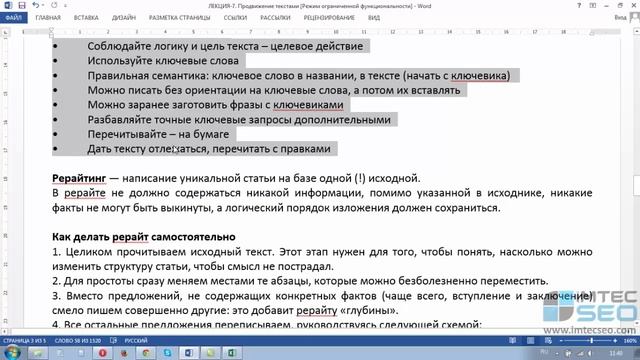Switch to Read Mode view icon
Image resolution: width=640 pixels, height=360 pixels.
pyautogui.click(x=512, y=340)
